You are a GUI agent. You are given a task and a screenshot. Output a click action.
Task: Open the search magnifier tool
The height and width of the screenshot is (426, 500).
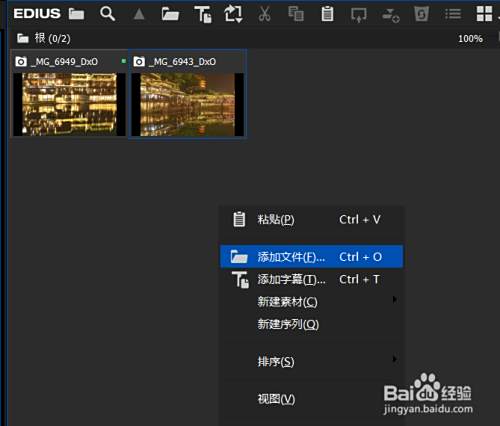click(107, 14)
